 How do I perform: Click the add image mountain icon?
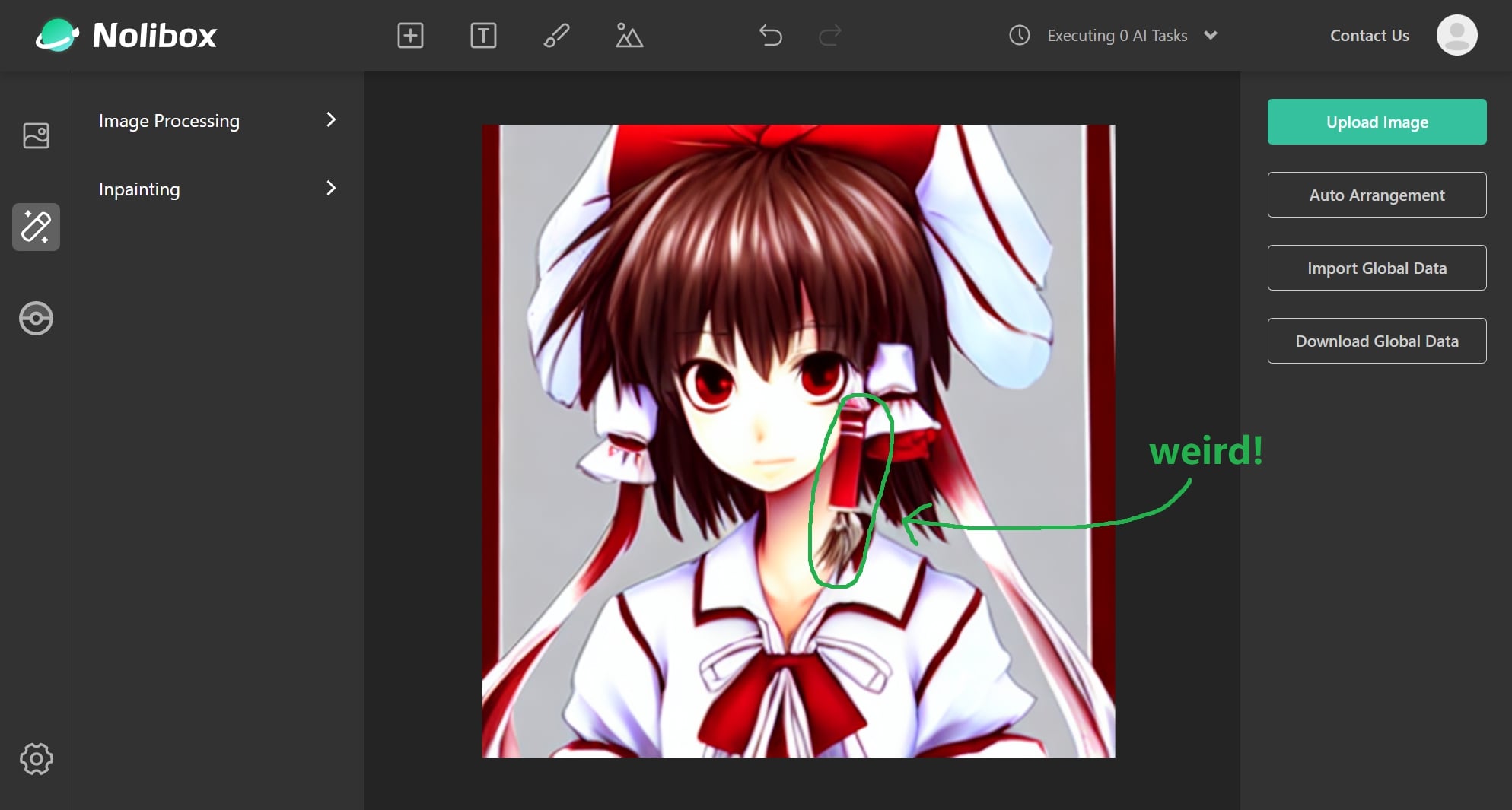point(629,35)
